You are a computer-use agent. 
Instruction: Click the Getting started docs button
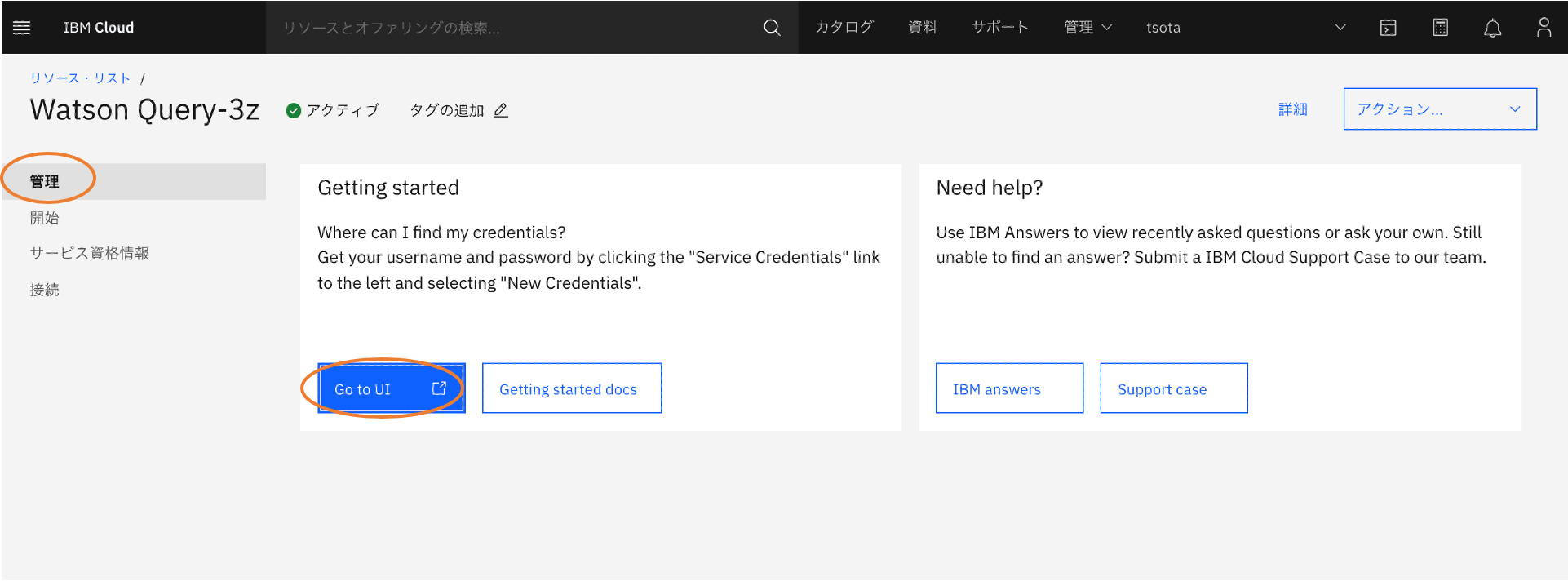(572, 388)
